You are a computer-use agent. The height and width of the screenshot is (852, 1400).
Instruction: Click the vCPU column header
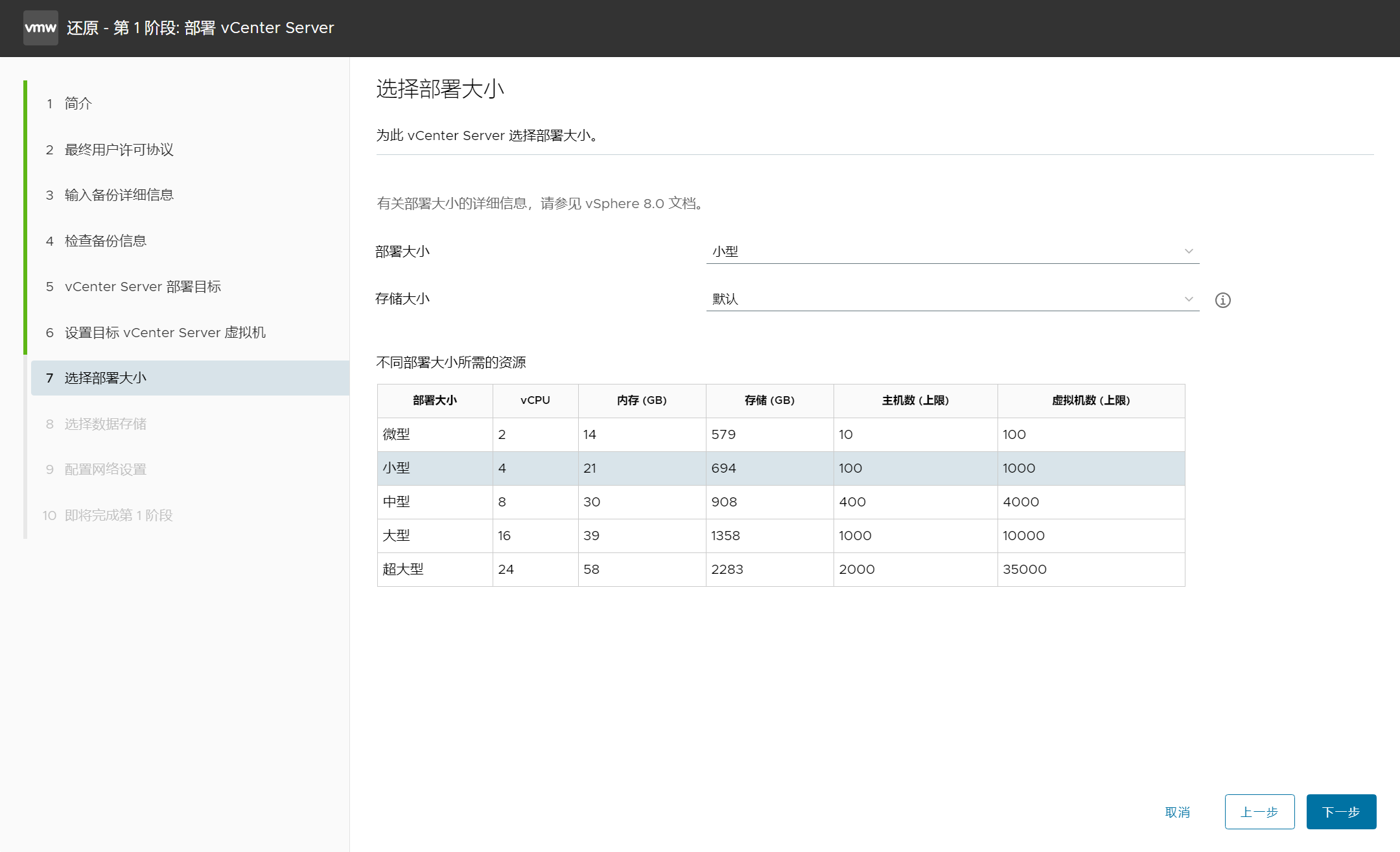pyautogui.click(x=535, y=401)
